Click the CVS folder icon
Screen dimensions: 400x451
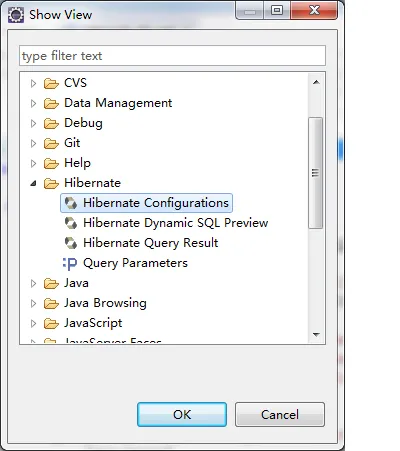pos(51,83)
